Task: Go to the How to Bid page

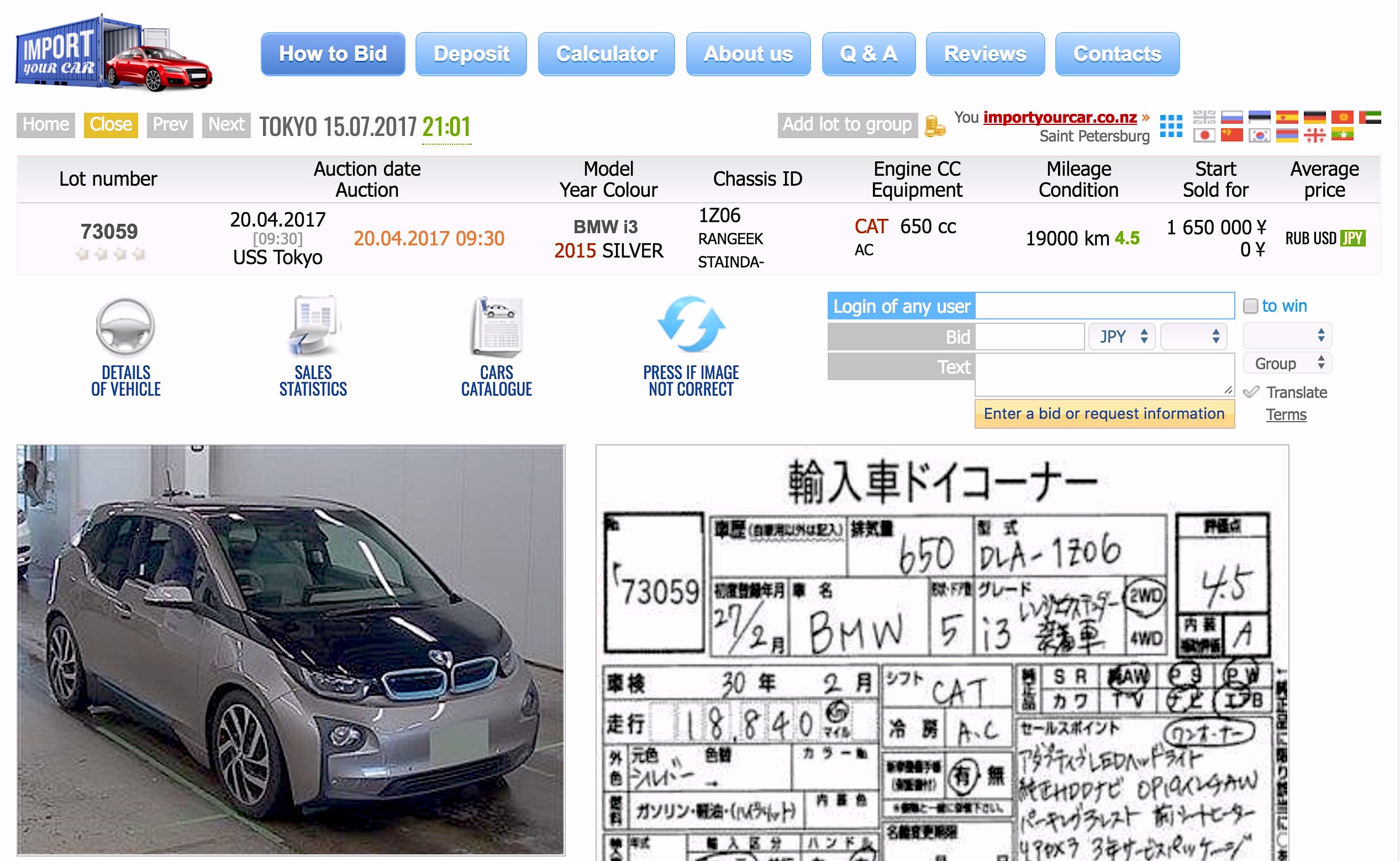Action: 333,54
